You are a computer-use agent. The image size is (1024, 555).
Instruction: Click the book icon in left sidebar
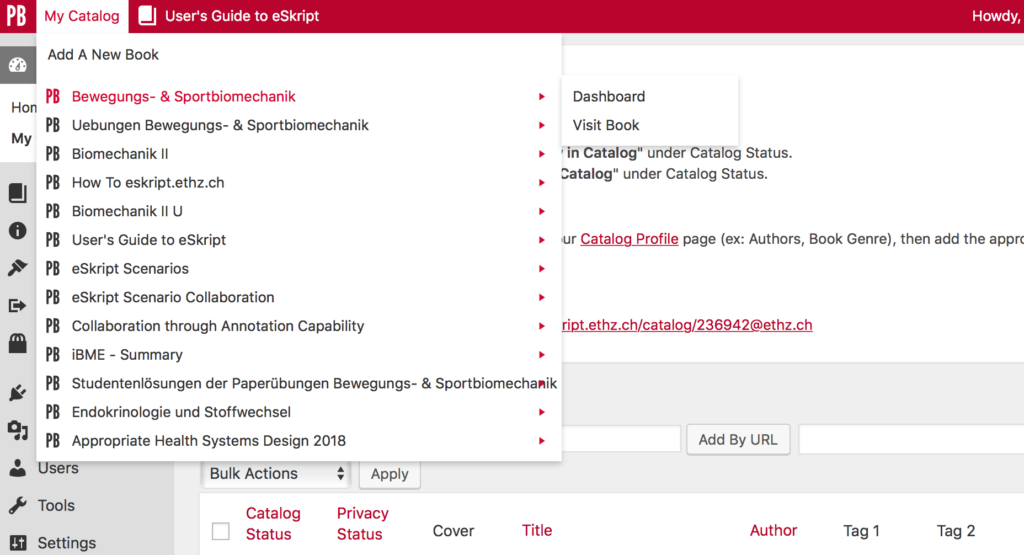pyautogui.click(x=18, y=193)
